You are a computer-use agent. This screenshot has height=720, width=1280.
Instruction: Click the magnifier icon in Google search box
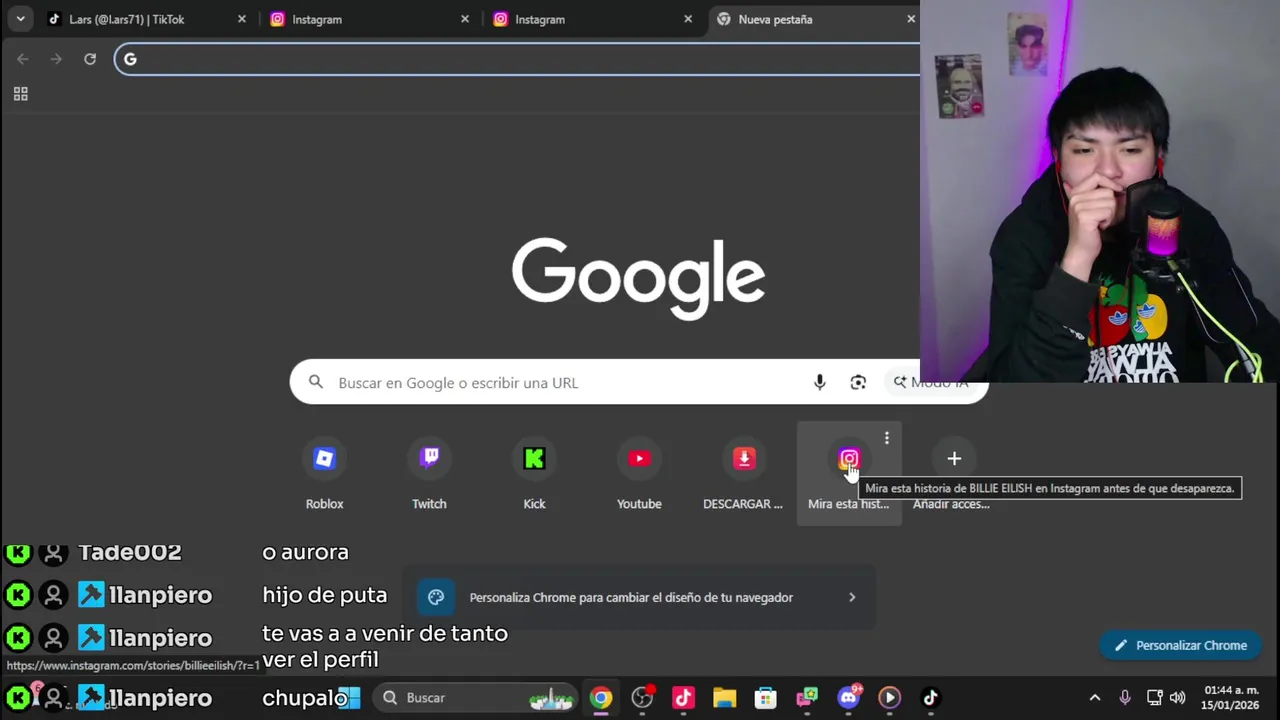coord(316,382)
